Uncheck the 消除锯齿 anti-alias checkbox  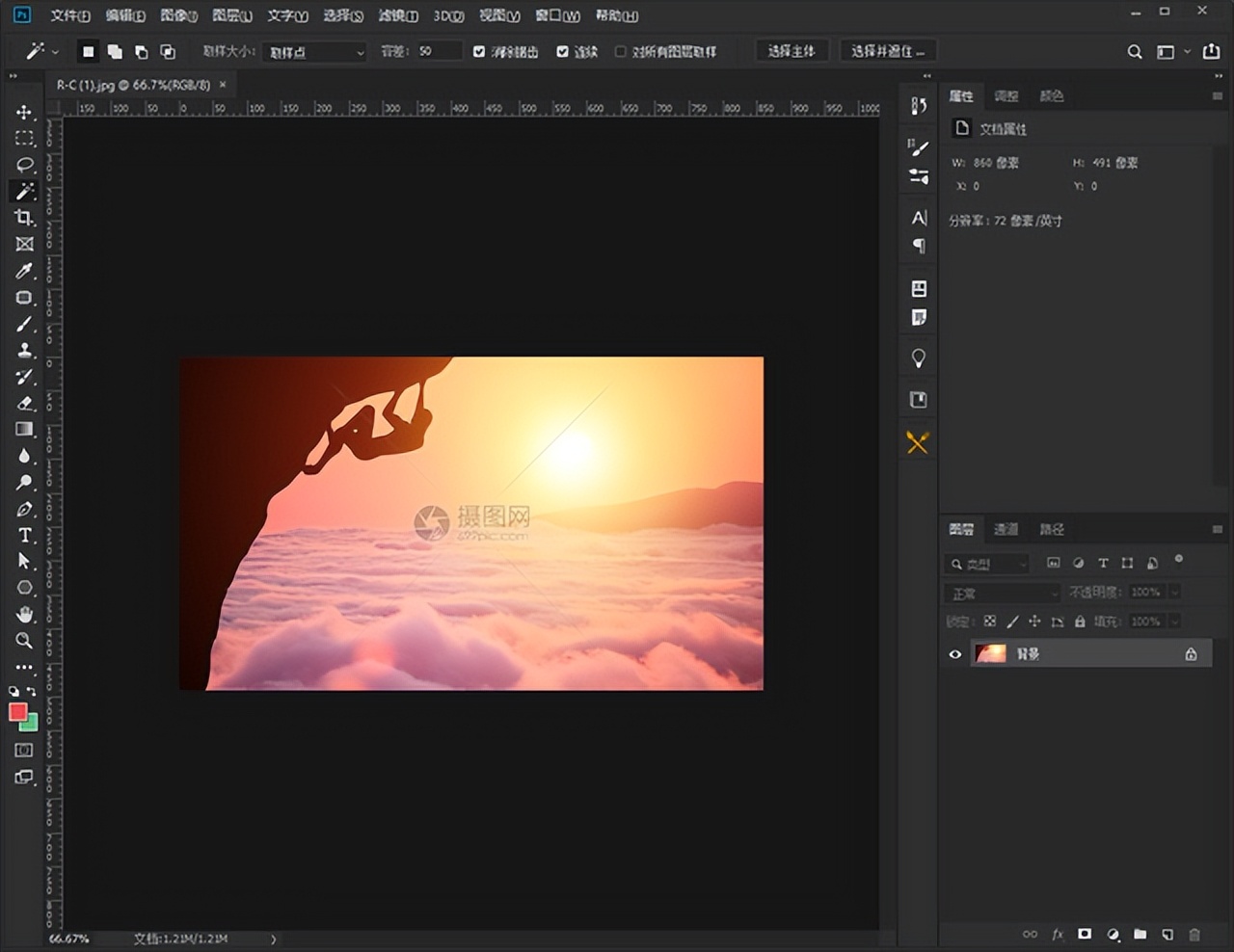(x=479, y=52)
